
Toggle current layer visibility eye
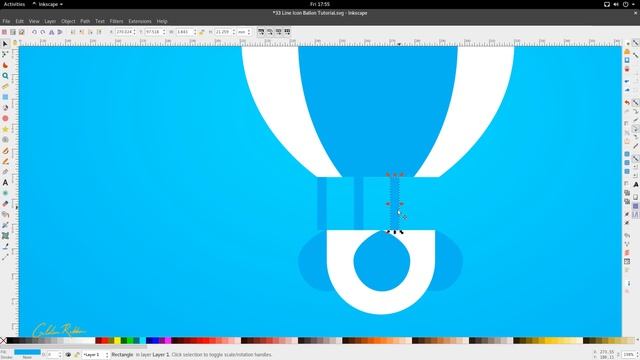click(68, 355)
